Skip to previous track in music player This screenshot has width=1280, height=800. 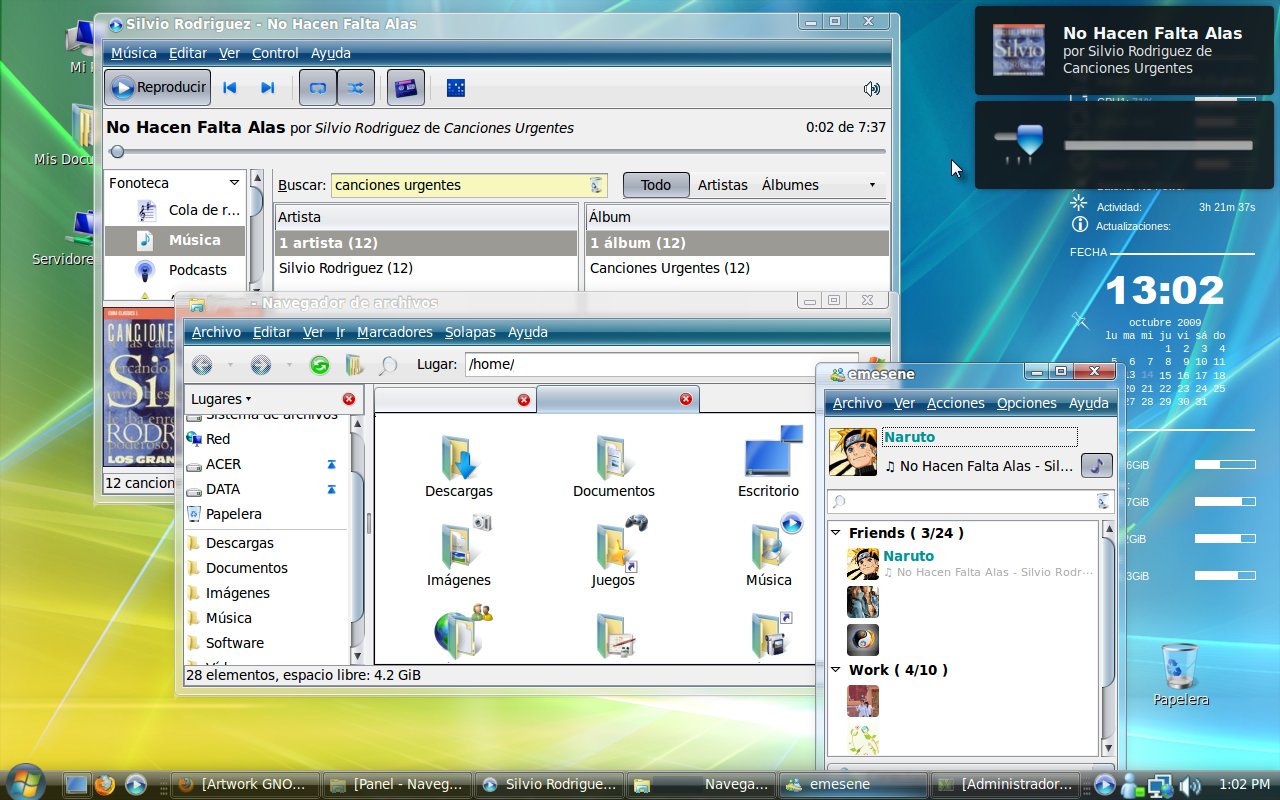pos(230,88)
